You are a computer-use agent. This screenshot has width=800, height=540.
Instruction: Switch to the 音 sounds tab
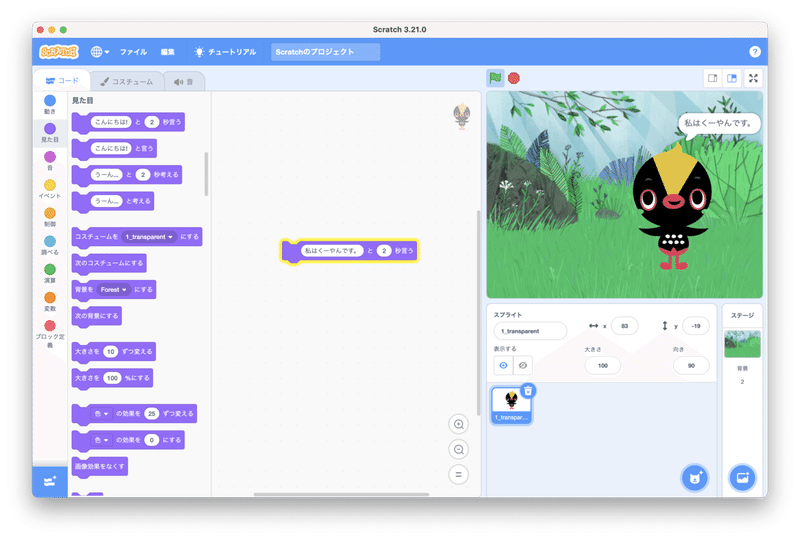[184, 82]
